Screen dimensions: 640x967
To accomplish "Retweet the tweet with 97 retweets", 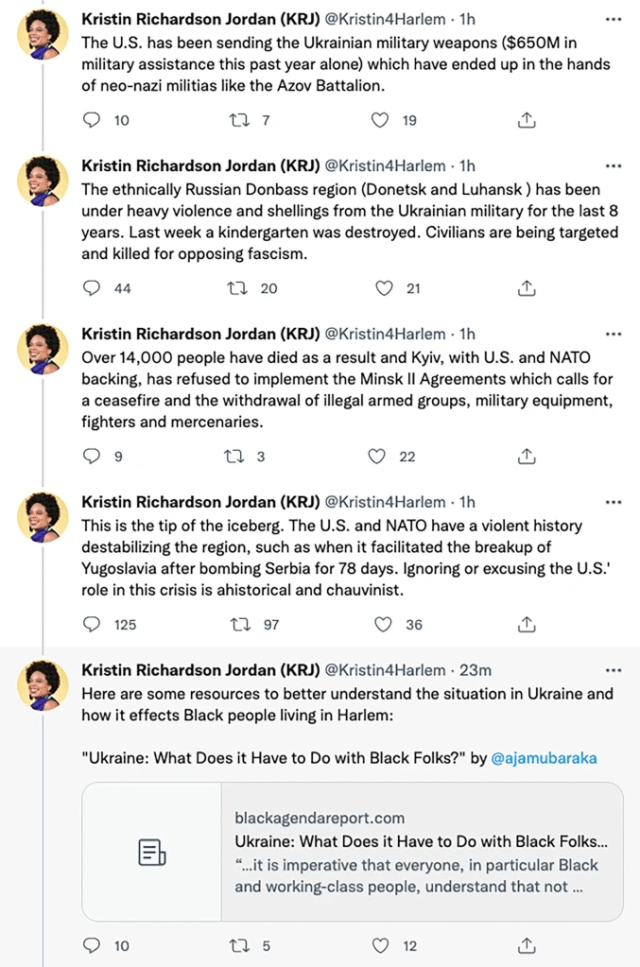I will coord(238,624).
